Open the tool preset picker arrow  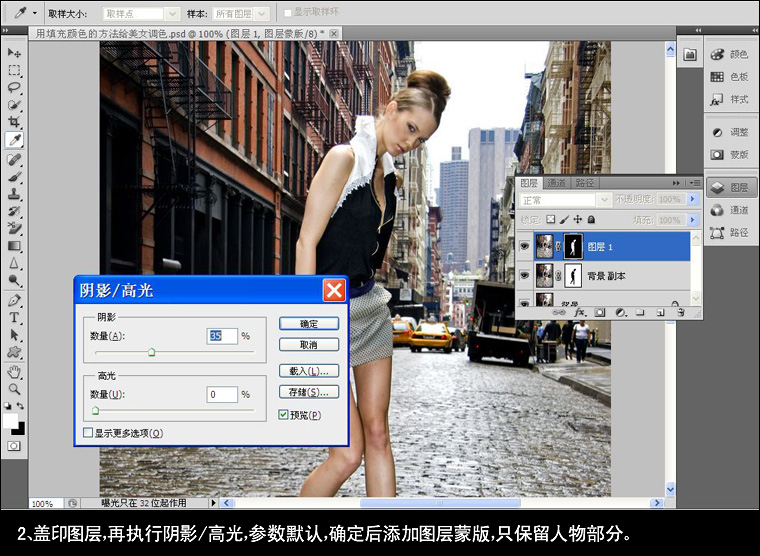coord(34,14)
